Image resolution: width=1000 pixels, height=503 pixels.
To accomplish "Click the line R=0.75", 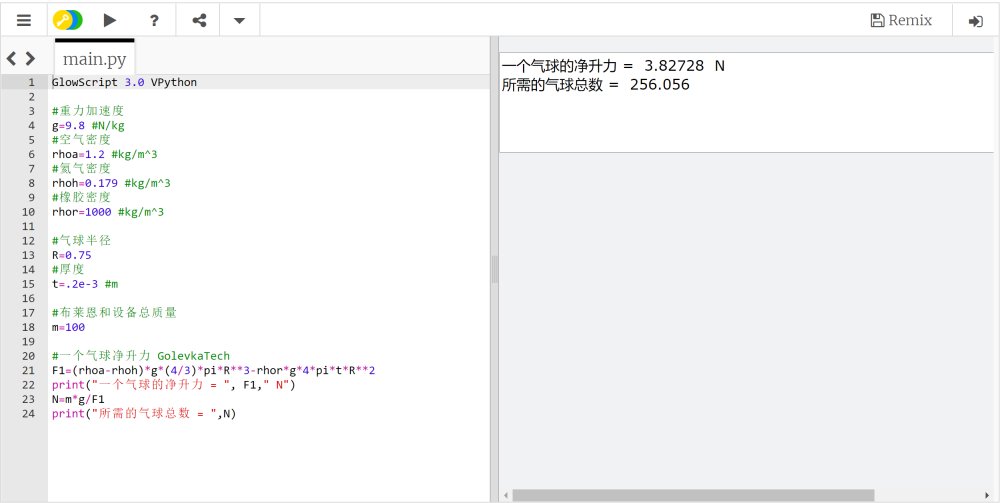I will 71,255.
